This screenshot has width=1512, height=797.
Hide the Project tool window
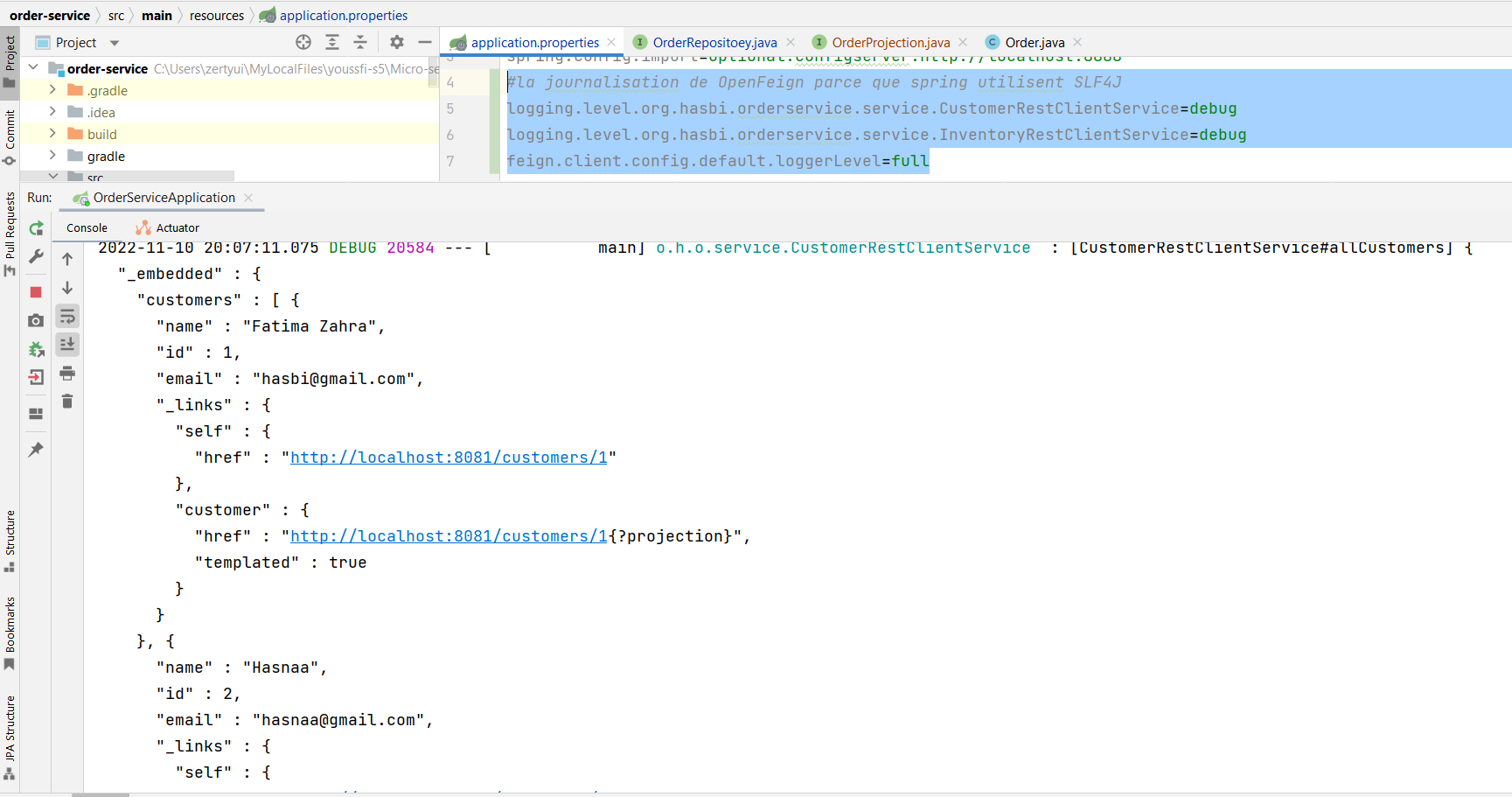click(424, 40)
